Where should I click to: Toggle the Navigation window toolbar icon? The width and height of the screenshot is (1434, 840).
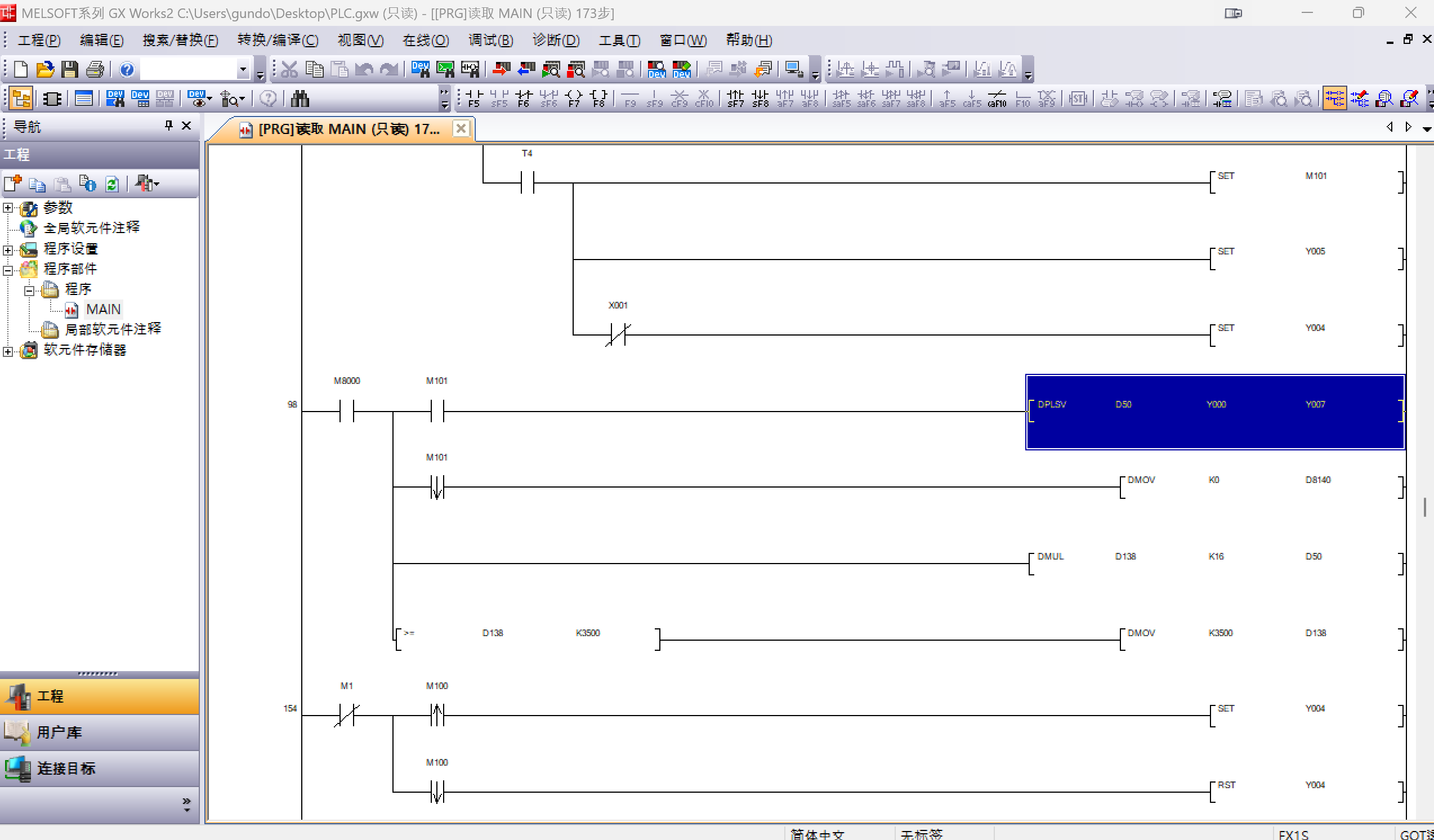pyautogui.click(x=21, y=99)
